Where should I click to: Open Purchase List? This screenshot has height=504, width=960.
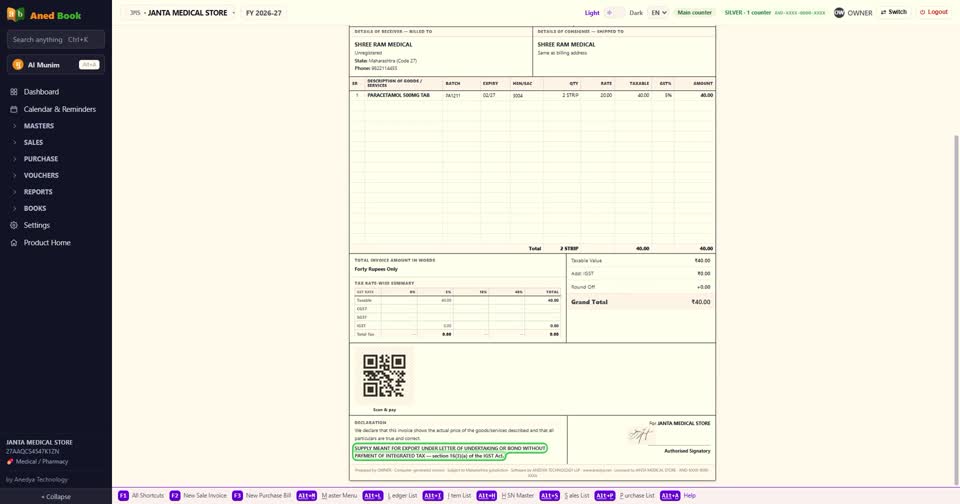coord(637,495)
